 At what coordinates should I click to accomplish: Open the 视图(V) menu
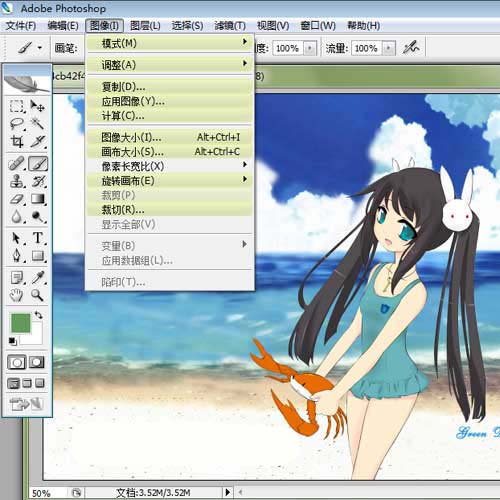[273, 26]
